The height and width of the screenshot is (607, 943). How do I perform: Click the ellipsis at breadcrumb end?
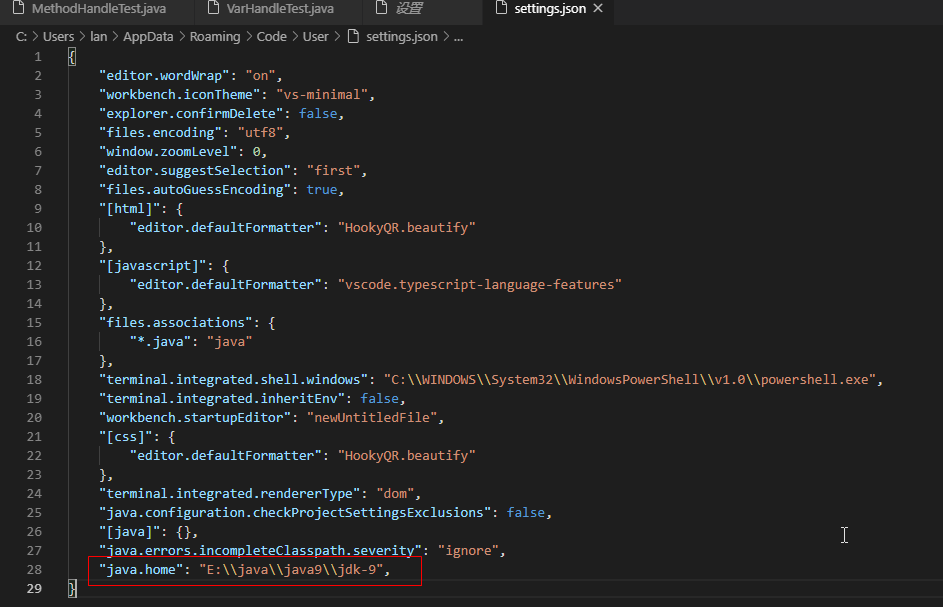tap(457, 35)
